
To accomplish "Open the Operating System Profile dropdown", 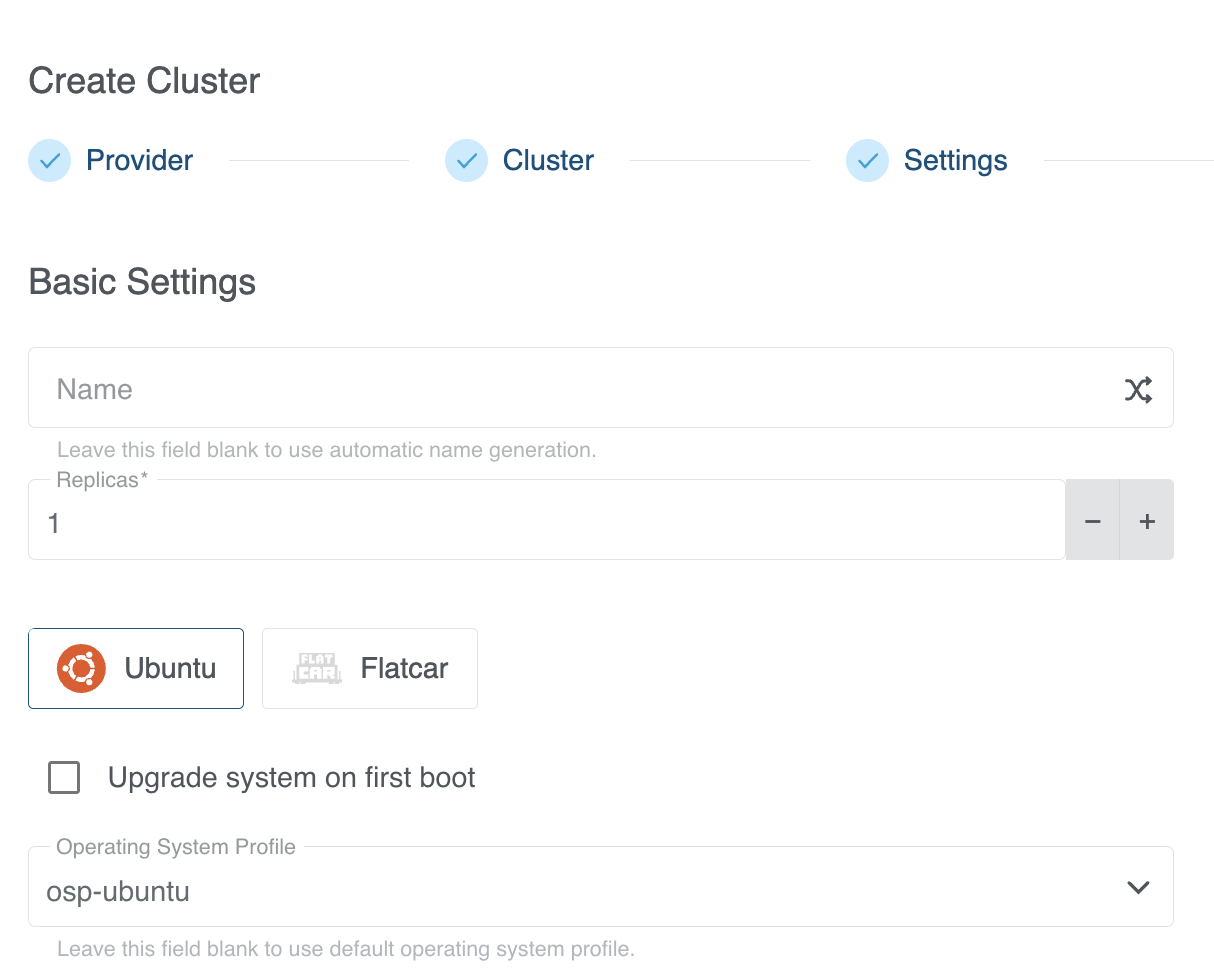I will click(600, 887).
